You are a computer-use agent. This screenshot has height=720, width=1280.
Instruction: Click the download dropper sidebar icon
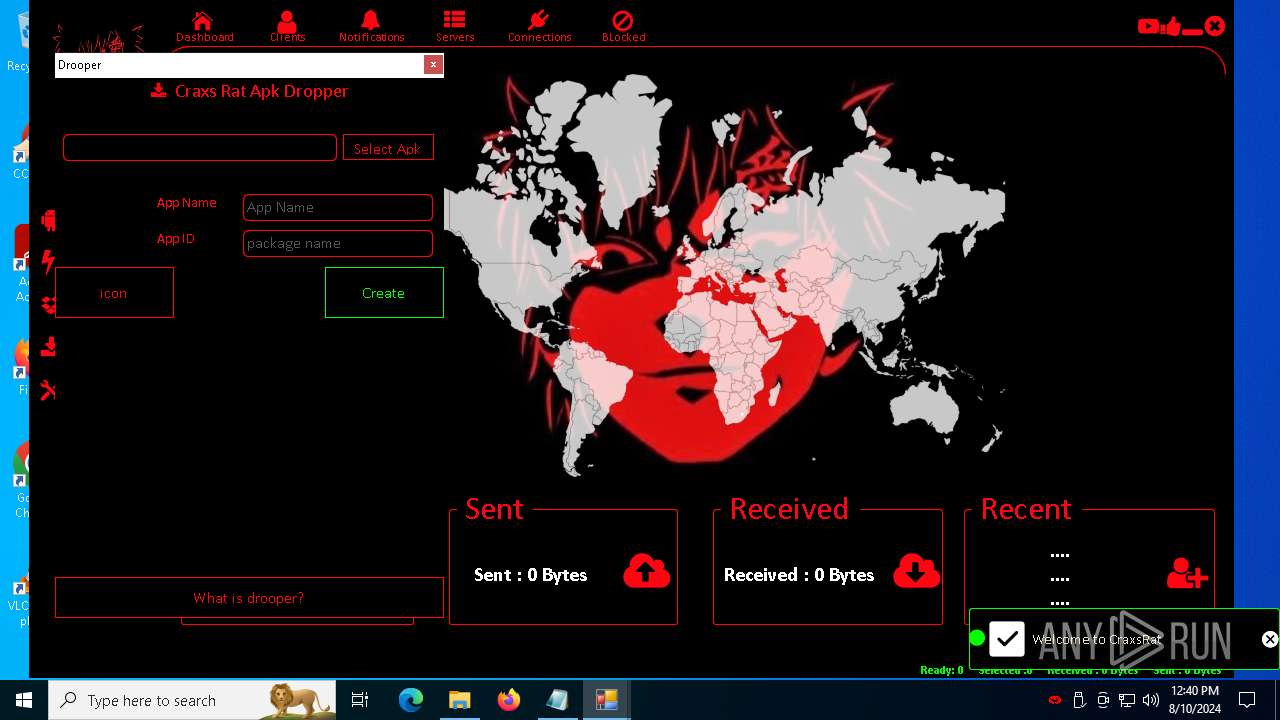(48, 347)
